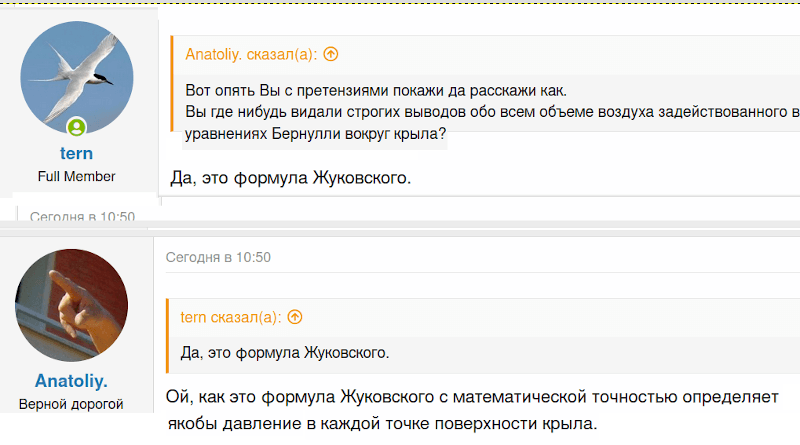Click the up-arrow icon beside 'Anatoliy. сказал(а):'
The height and width of the screenshot is (445, 800).
click(x=331, y=55)
